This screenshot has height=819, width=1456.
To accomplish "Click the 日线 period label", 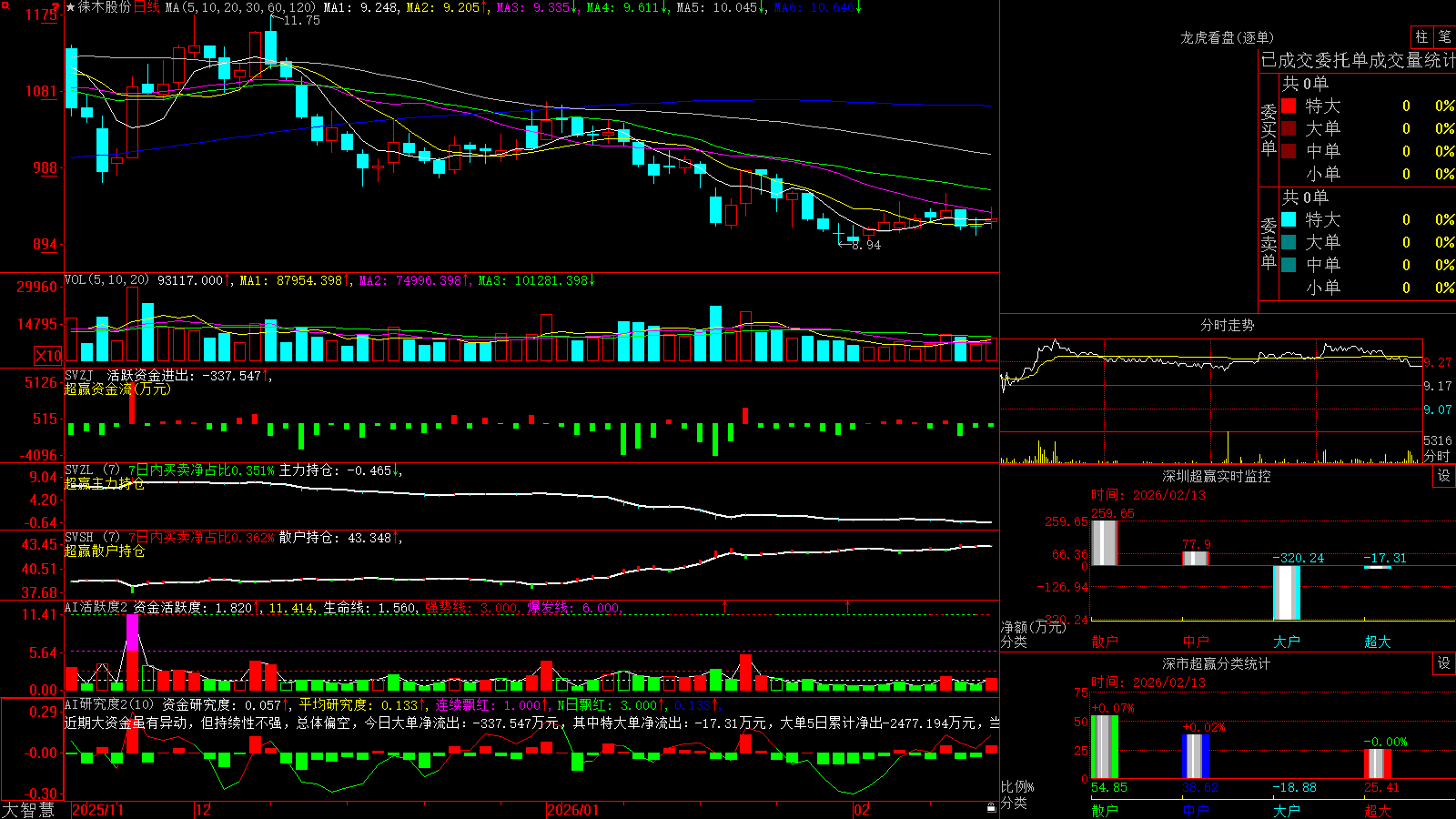I will click(147, 7).
